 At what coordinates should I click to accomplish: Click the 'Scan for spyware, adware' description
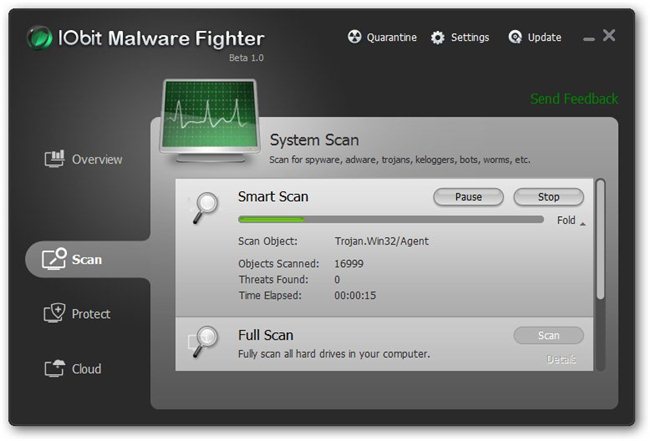pos(400,160)
